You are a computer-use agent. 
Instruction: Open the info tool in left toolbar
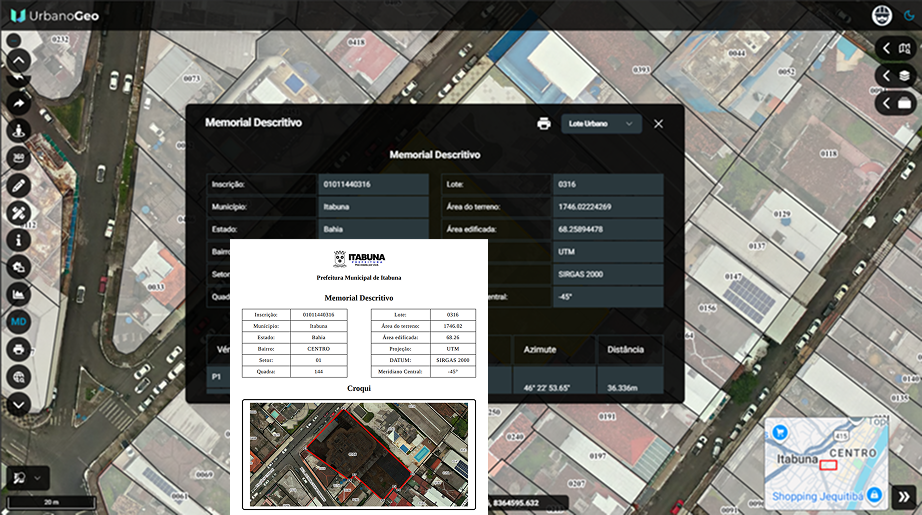[x=18, y=240]
